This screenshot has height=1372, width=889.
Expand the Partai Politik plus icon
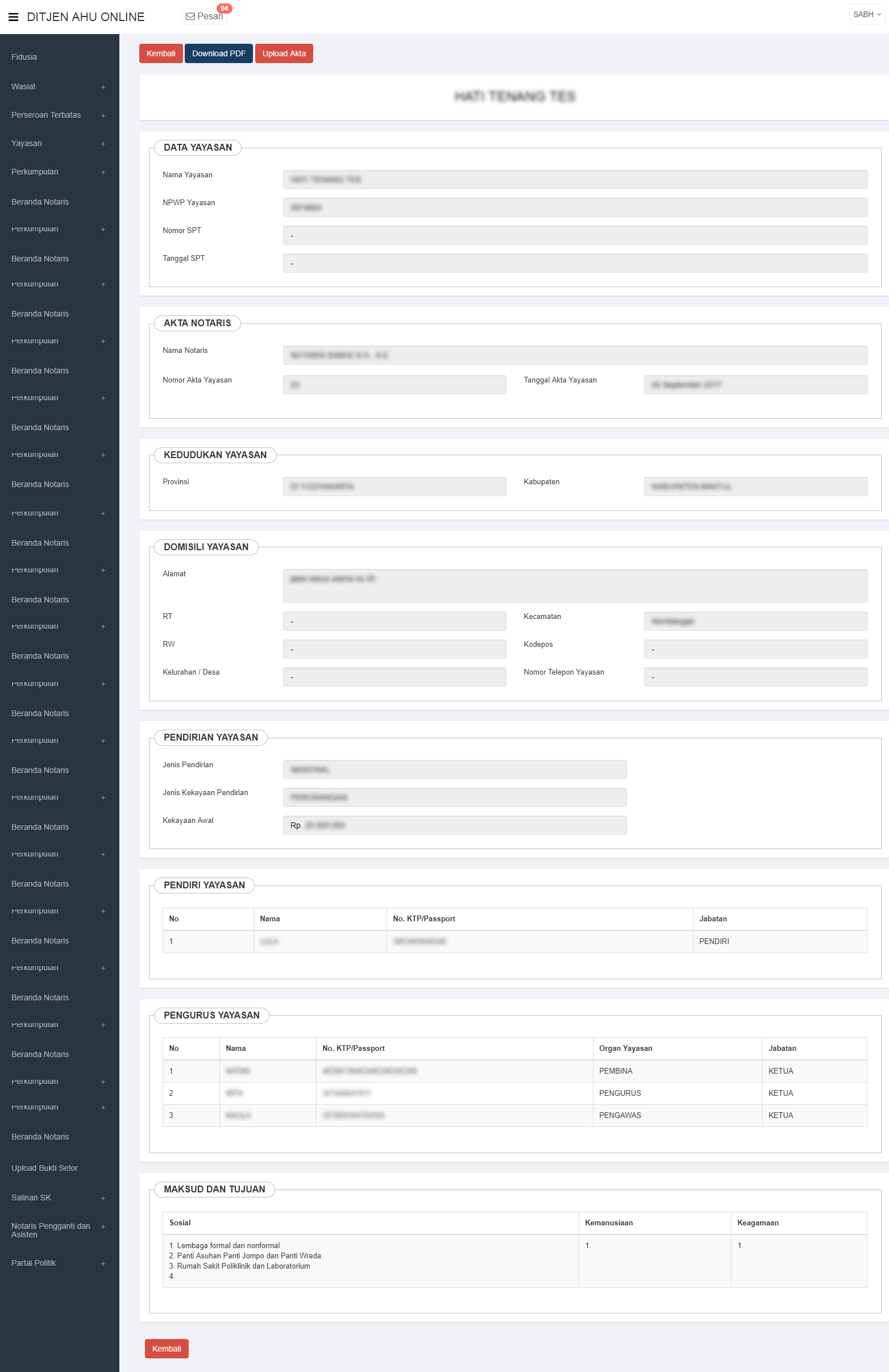(x=103, y=1263)
